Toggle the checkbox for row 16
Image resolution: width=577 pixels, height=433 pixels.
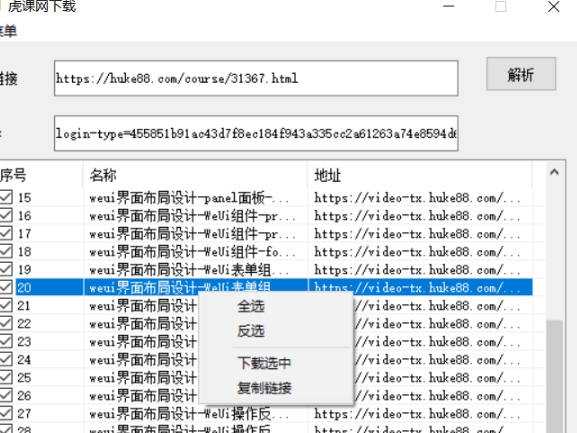(x=6, y=215)
